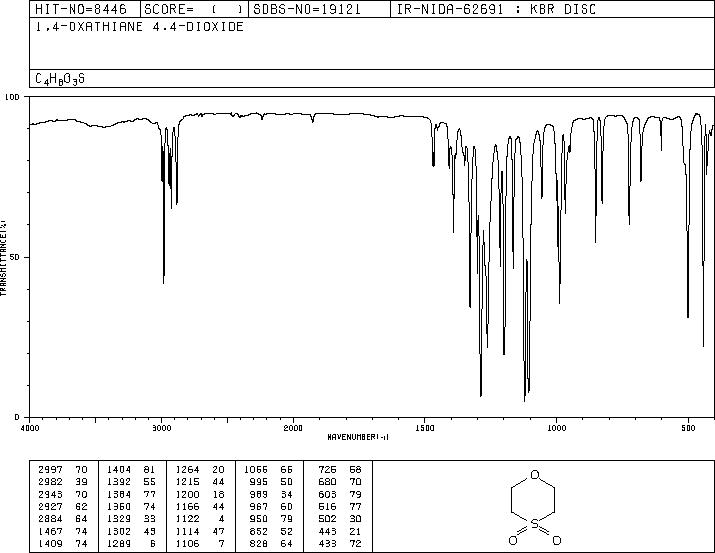Select peak table entry 680

coord(327,482)
